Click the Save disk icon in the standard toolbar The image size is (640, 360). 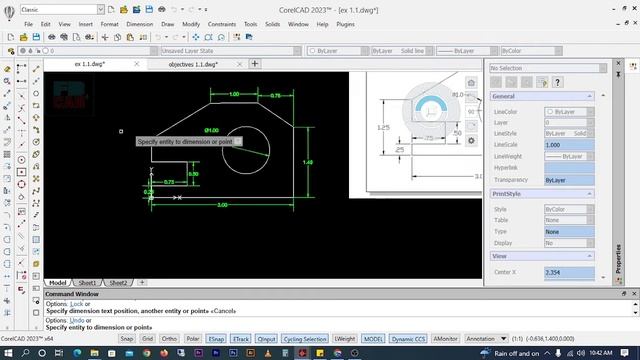[36, 37]
